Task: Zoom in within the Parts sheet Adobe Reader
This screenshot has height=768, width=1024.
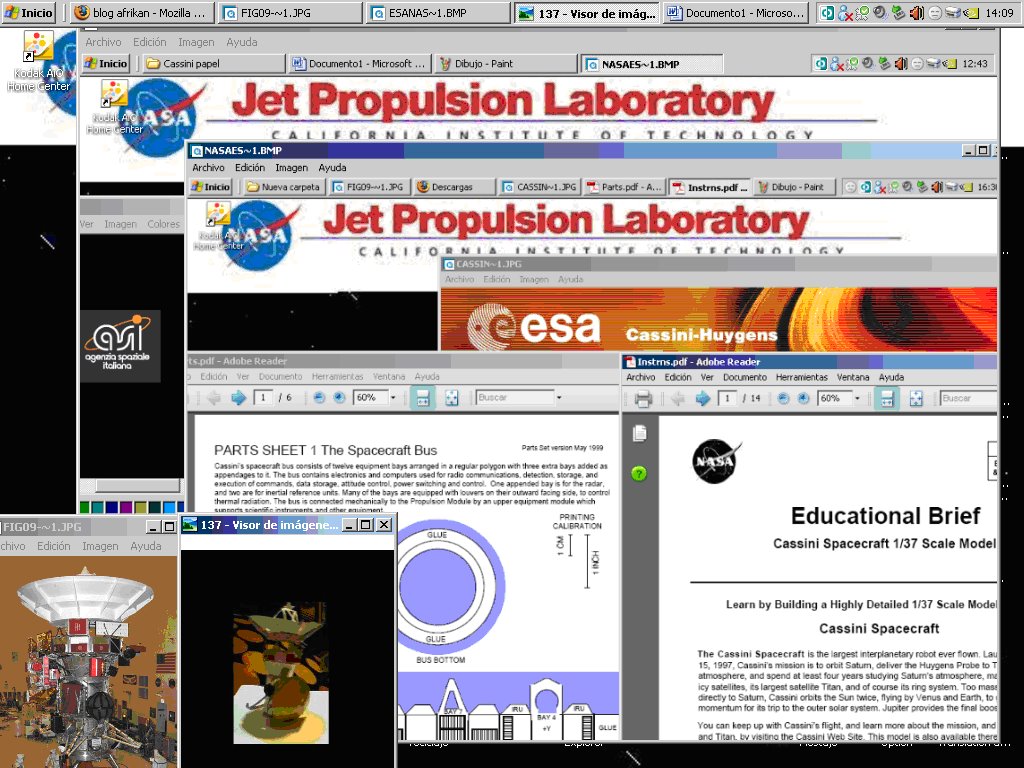Action: 339,397
